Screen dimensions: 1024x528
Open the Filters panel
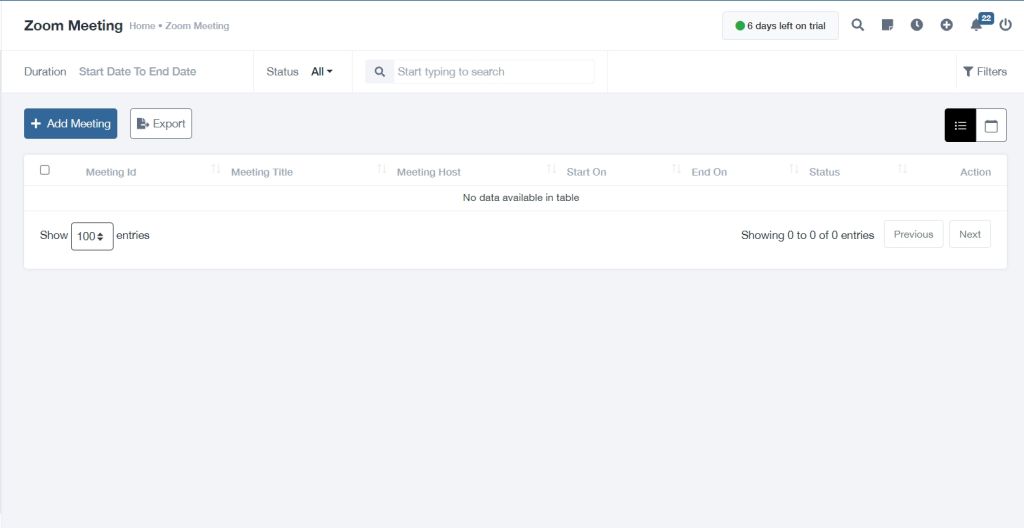(985, 72)
